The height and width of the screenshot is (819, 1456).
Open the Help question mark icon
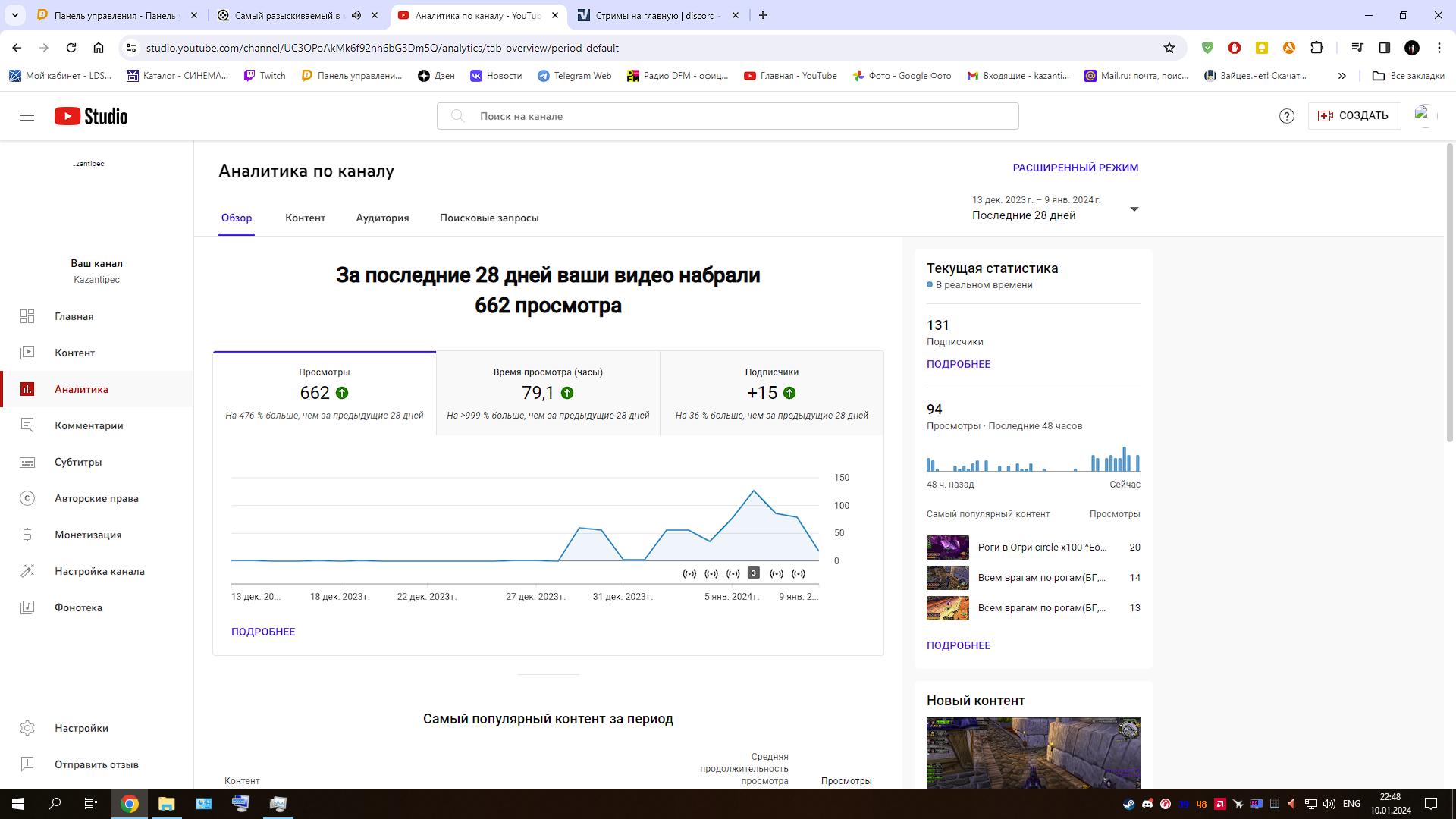tap(1287, 116)
